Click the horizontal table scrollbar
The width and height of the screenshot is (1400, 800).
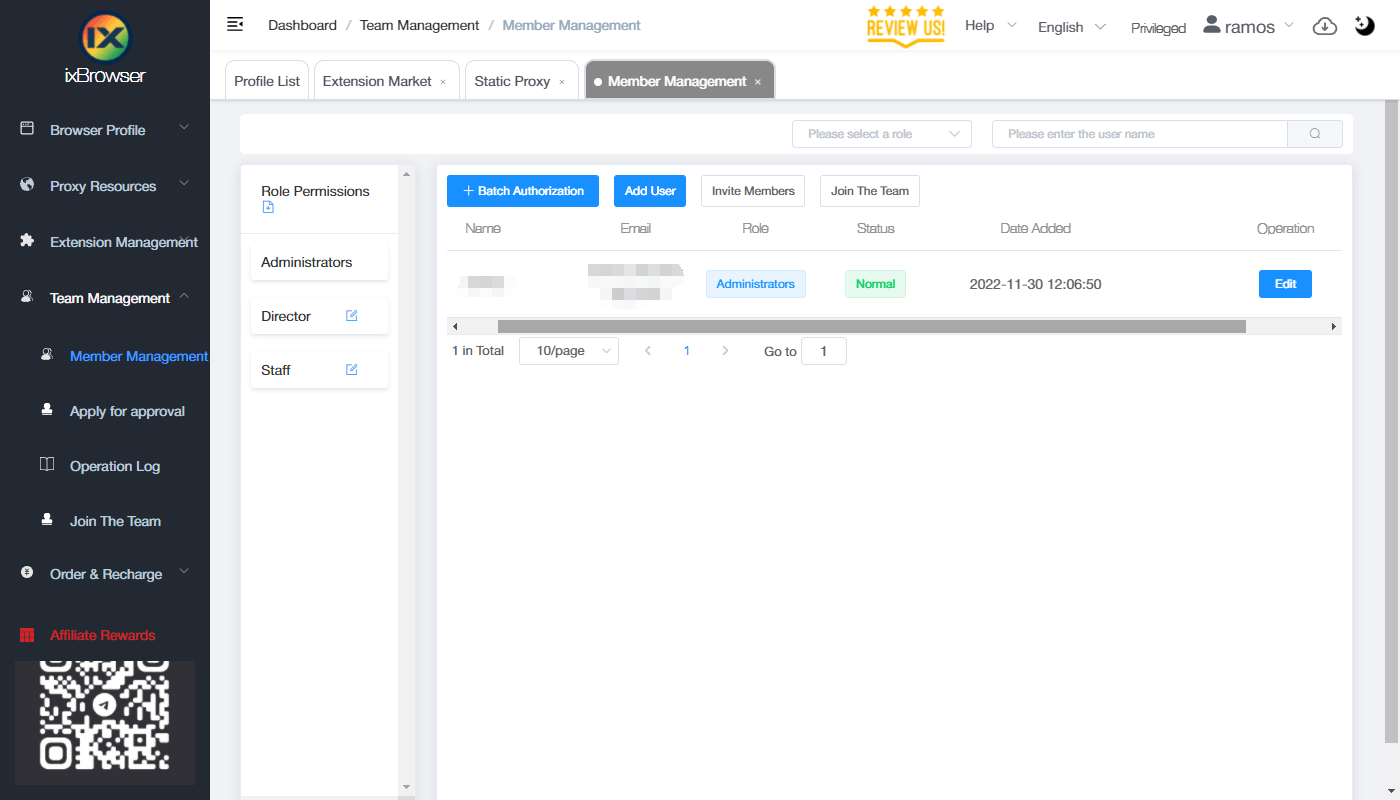click(870, 326)
